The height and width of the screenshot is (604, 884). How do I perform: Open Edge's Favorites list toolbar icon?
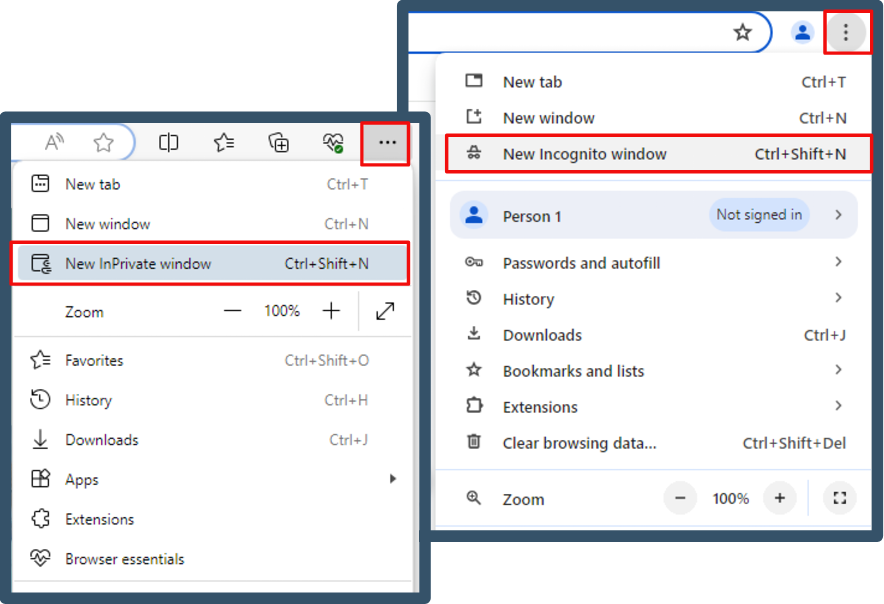tap(224, 143)
